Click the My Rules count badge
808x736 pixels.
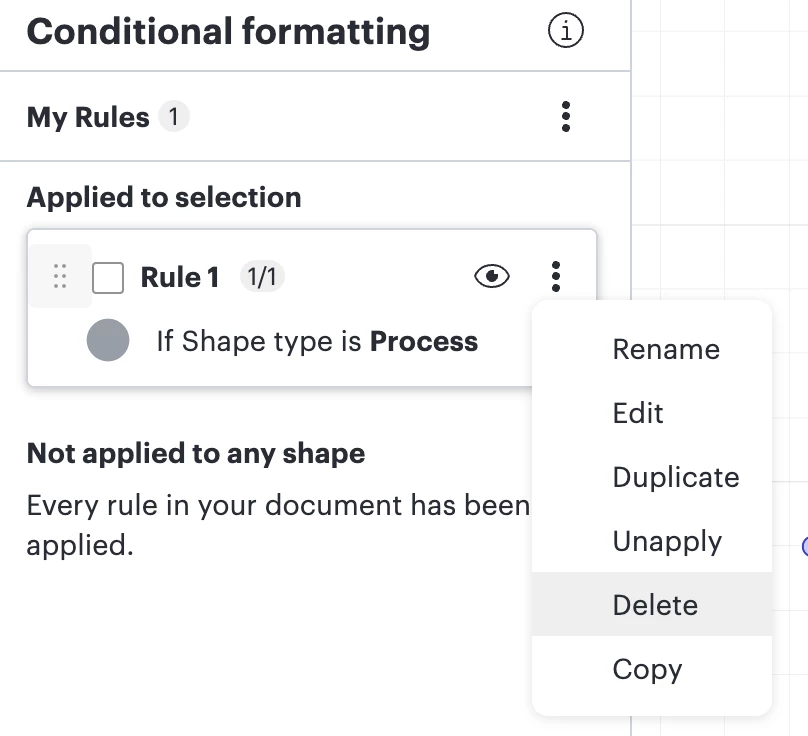tap(173, 117)
